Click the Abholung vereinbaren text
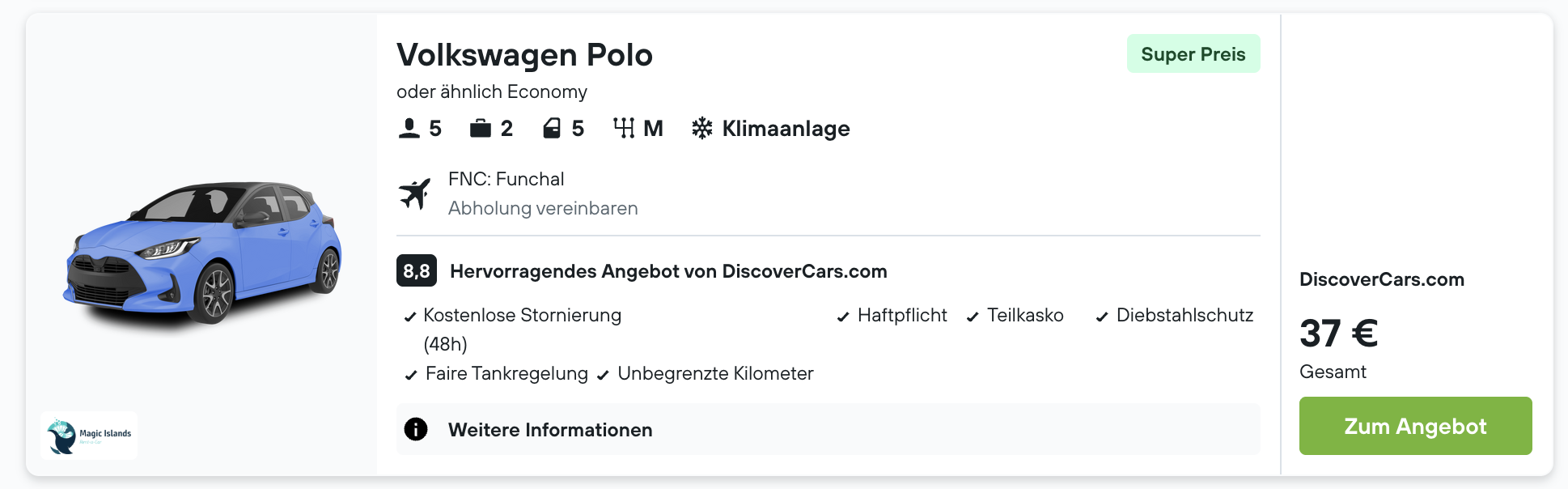Screen dimensions: 1568x489 pyautogui.click(x=543, y=209)
